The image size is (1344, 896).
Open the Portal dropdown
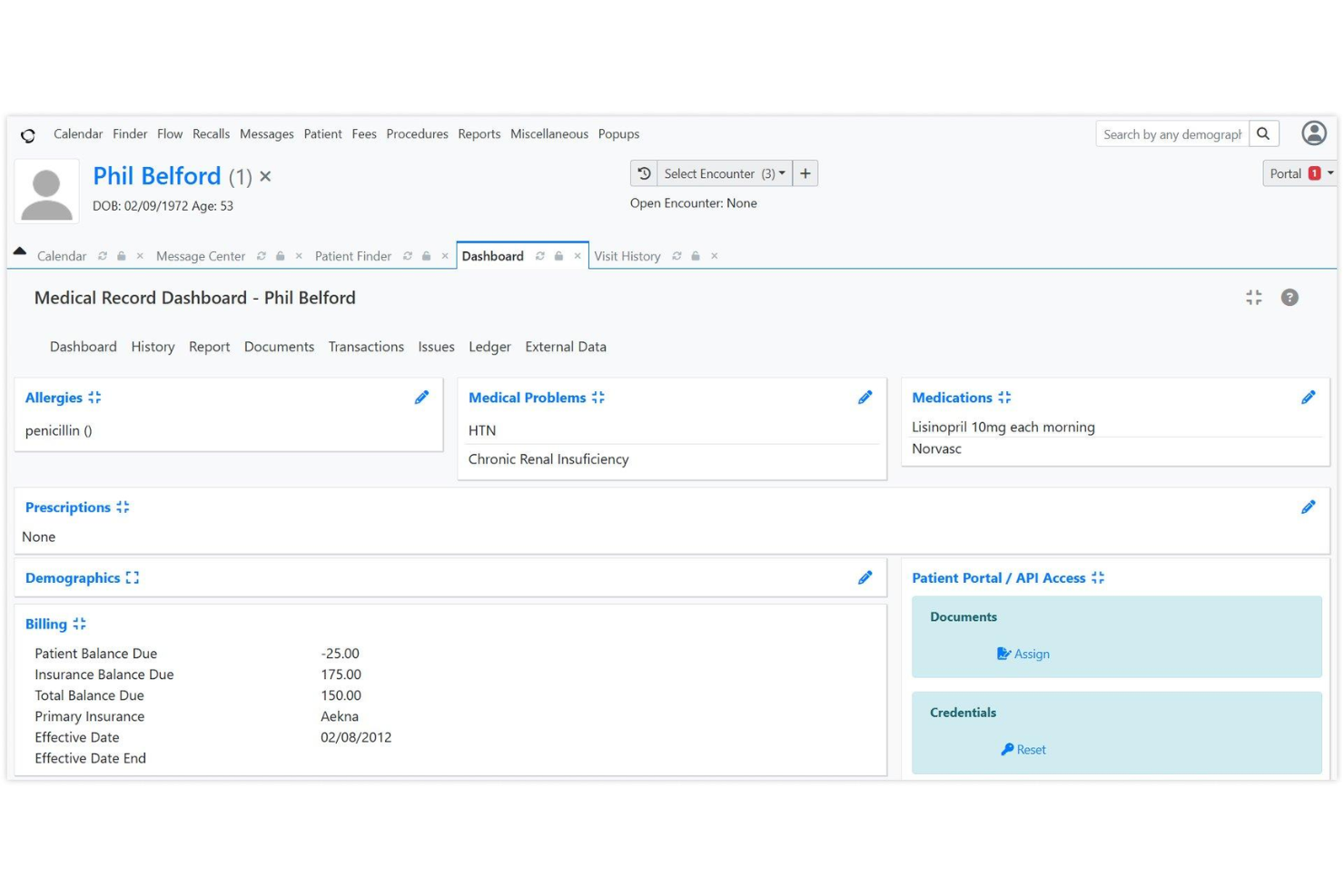1299,172
